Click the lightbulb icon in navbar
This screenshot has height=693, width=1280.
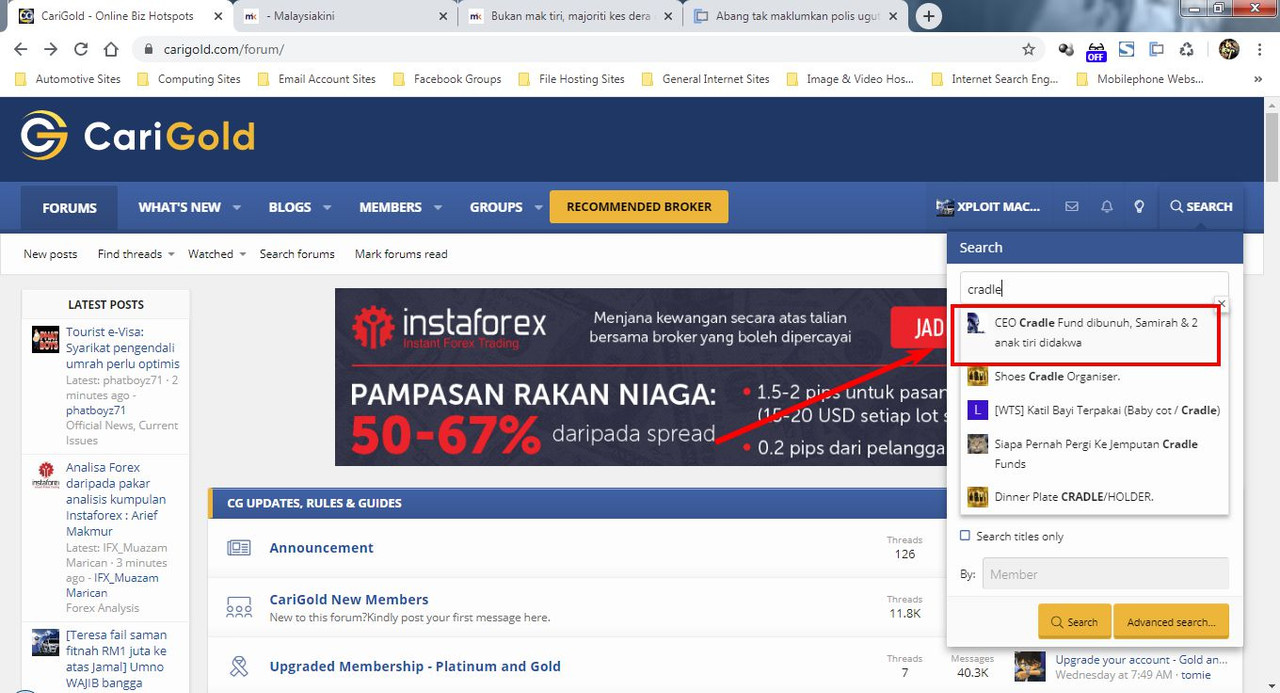coord(1138,207)
